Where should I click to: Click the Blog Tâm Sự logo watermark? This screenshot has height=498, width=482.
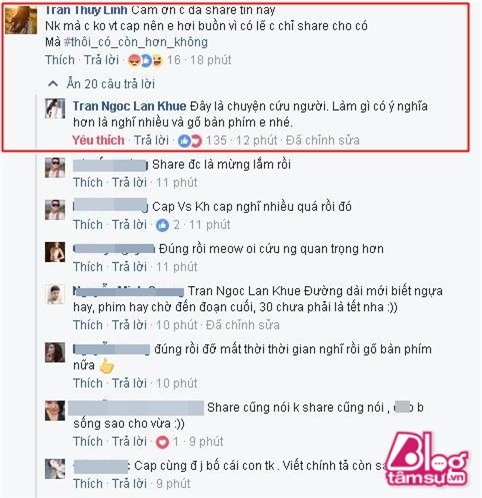coord(427,459)
